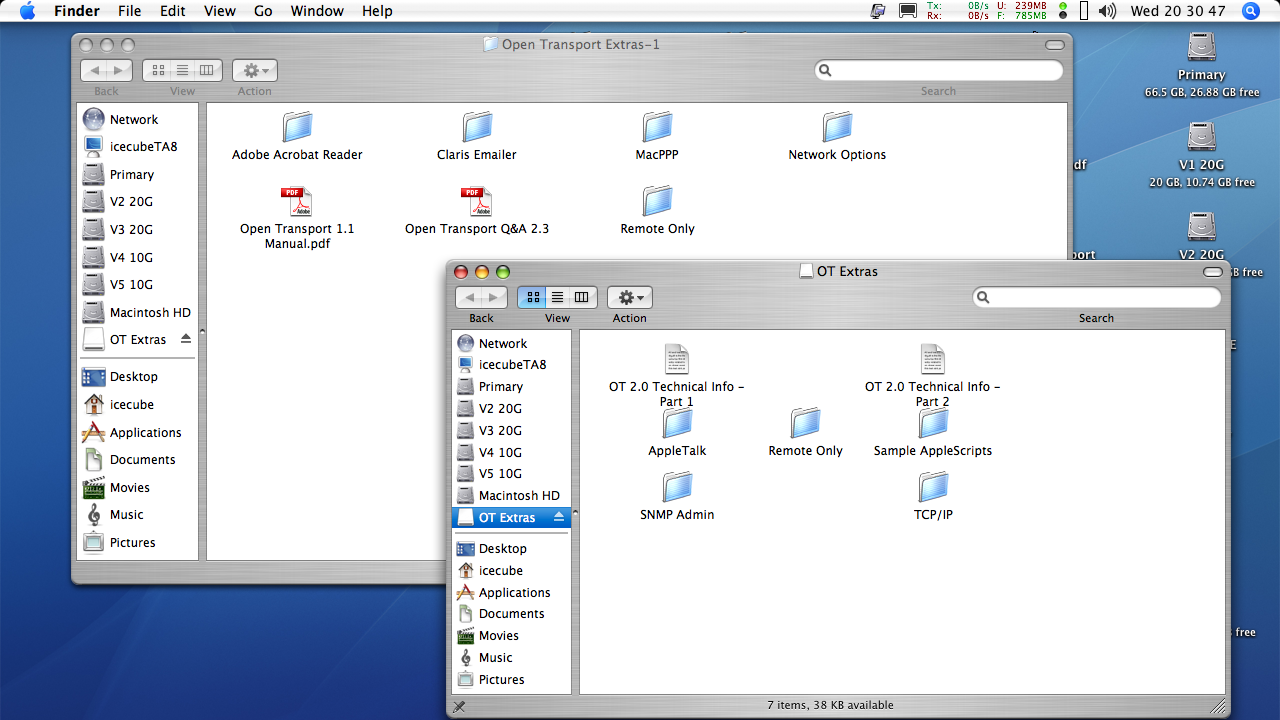
Task: Select icecubeTA8 in OT Extras sidebar
Action: click(512, 364)
